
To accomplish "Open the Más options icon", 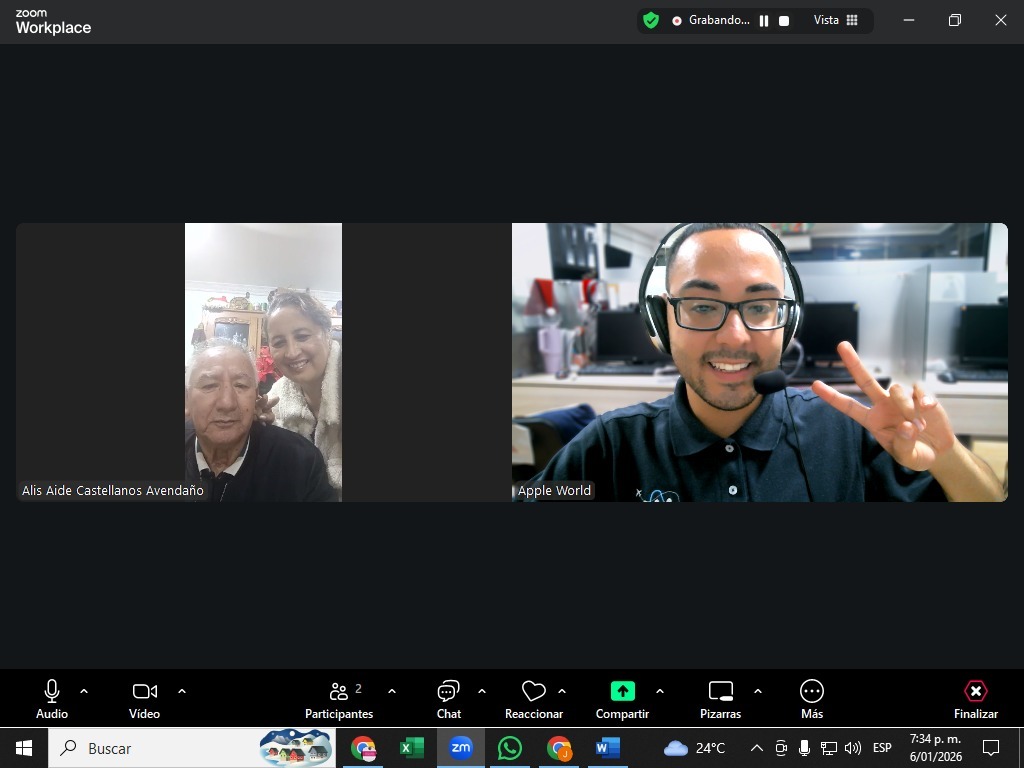I will (811, 691).
